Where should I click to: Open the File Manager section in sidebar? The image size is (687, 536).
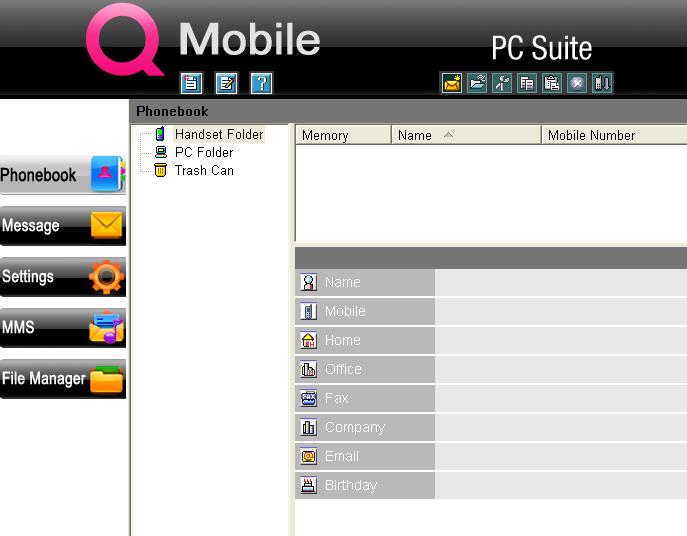tap(63, 378)
